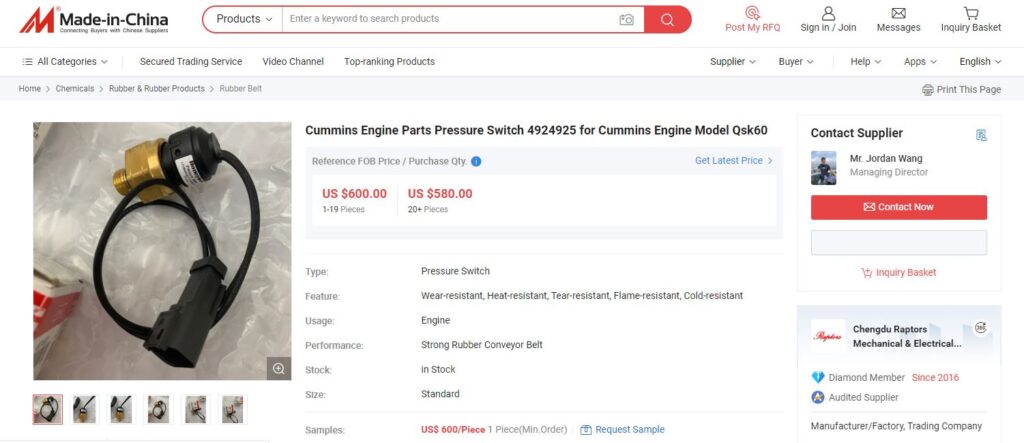This screenshot has width=1024, height=443.
Task: Open the Messages envelope icon
Action: point(898,13)
